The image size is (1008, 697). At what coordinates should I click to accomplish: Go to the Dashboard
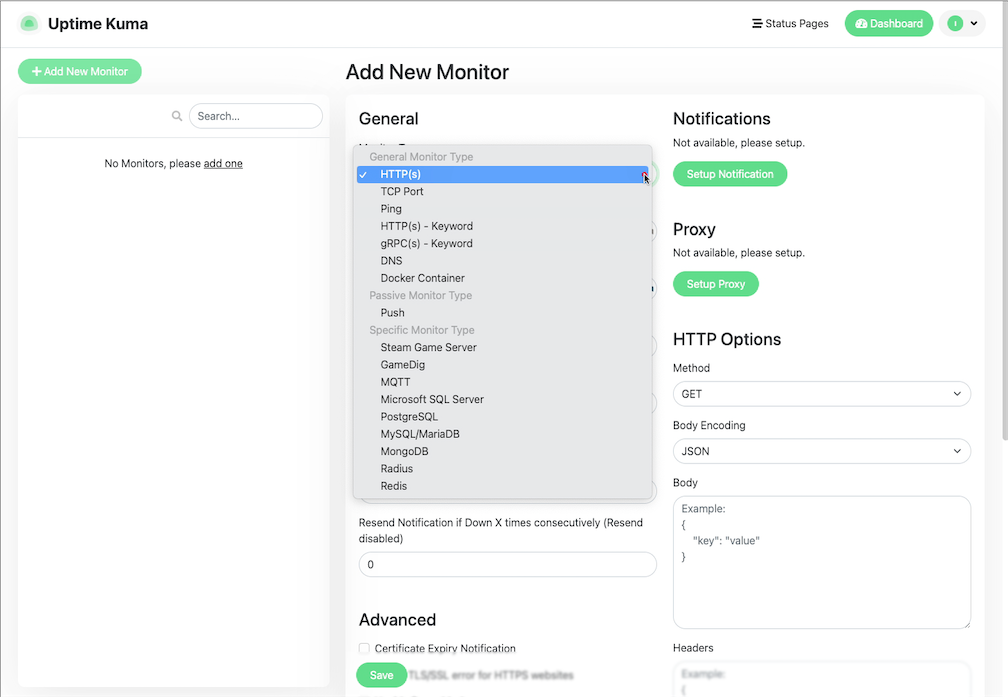click(x=888, y=24)
